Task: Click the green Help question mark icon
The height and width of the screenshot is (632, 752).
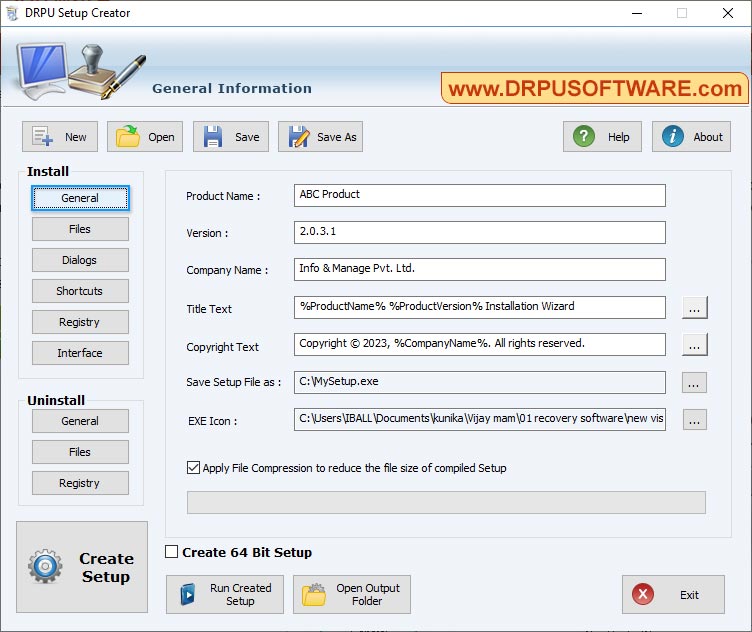Action: pos(584,136)
